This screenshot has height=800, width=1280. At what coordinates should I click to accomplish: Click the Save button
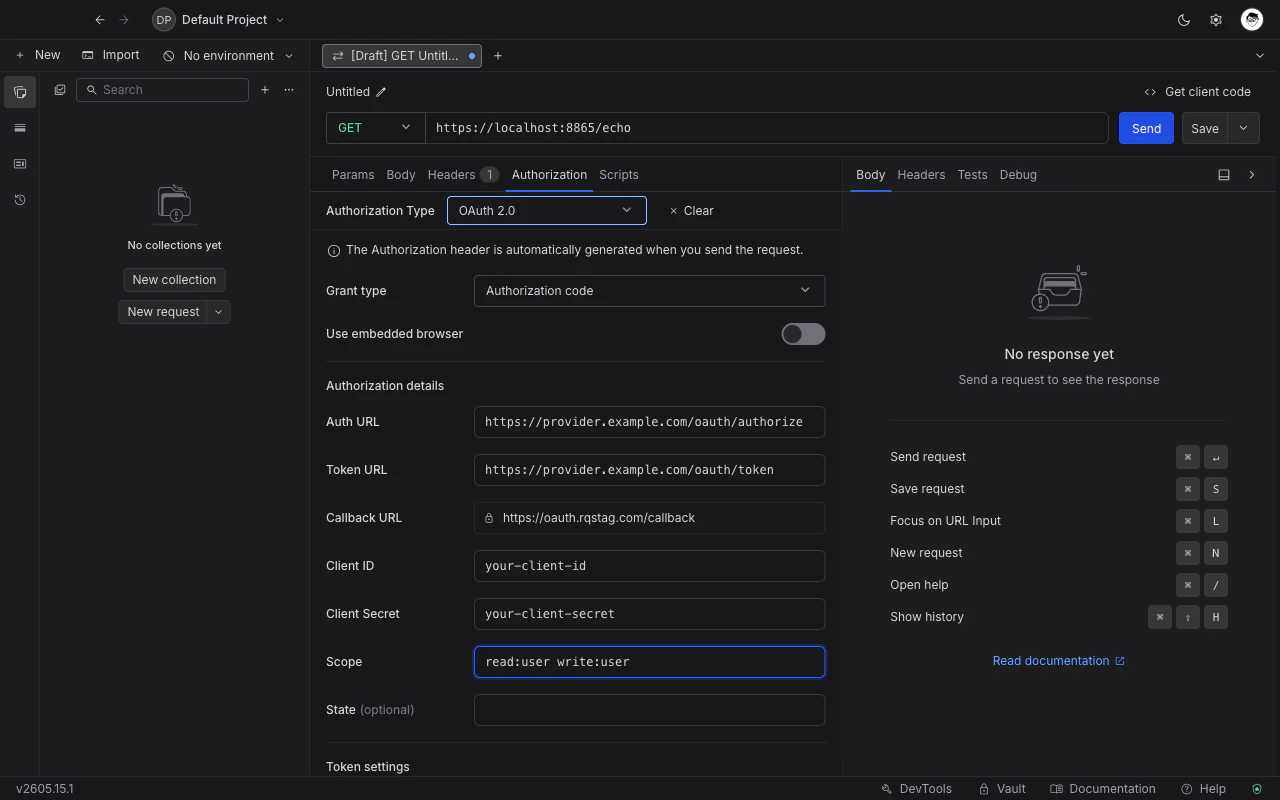(1205, 128)
